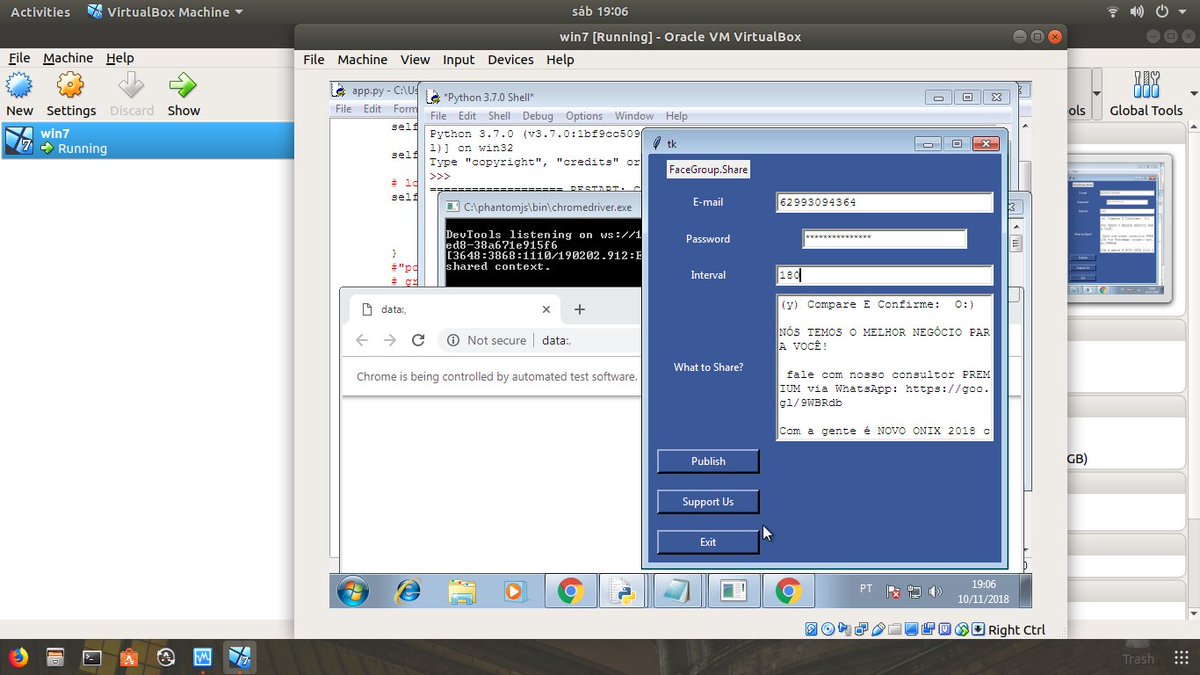Select the data:, Chrome tab
The width and height of the screenshot is (1200, 675).
click(455, 309)
